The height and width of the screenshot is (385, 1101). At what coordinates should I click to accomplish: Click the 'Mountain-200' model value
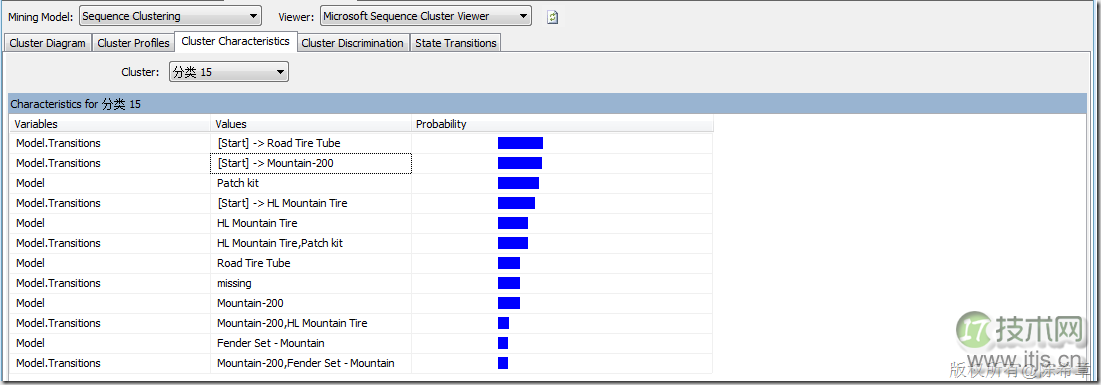[x=250, y=304]
